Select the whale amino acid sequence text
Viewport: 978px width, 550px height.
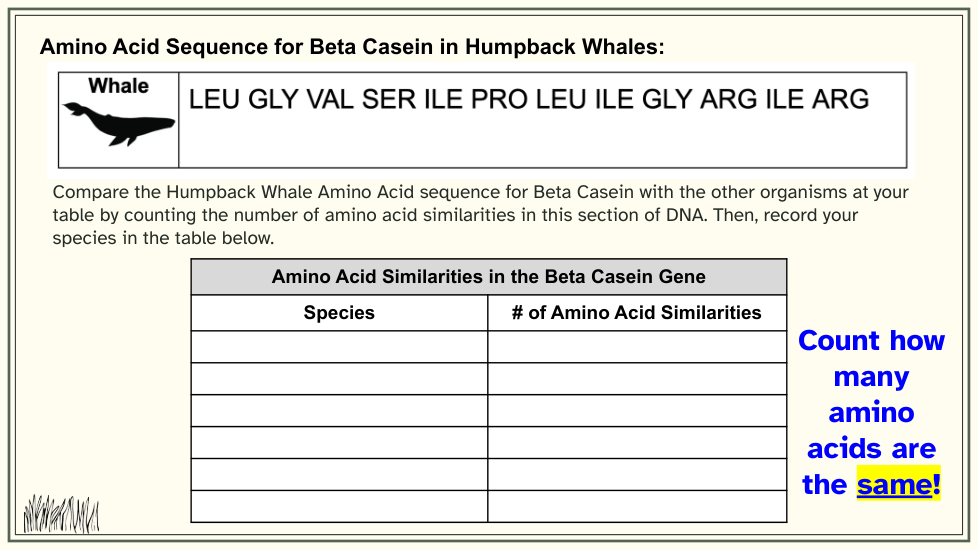[529, 99]
